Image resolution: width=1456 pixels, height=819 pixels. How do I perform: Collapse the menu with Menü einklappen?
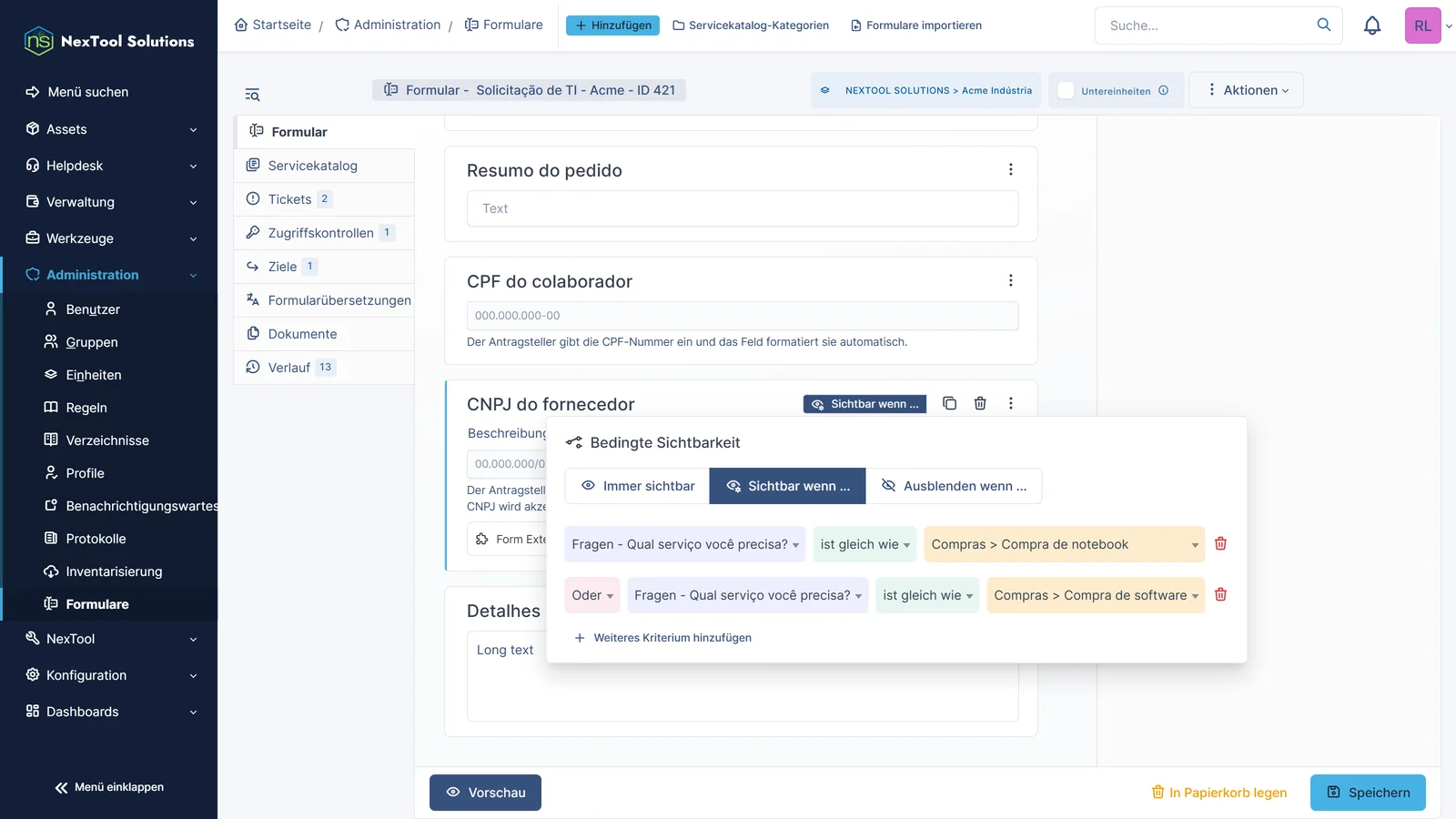[x=109, y=787]
